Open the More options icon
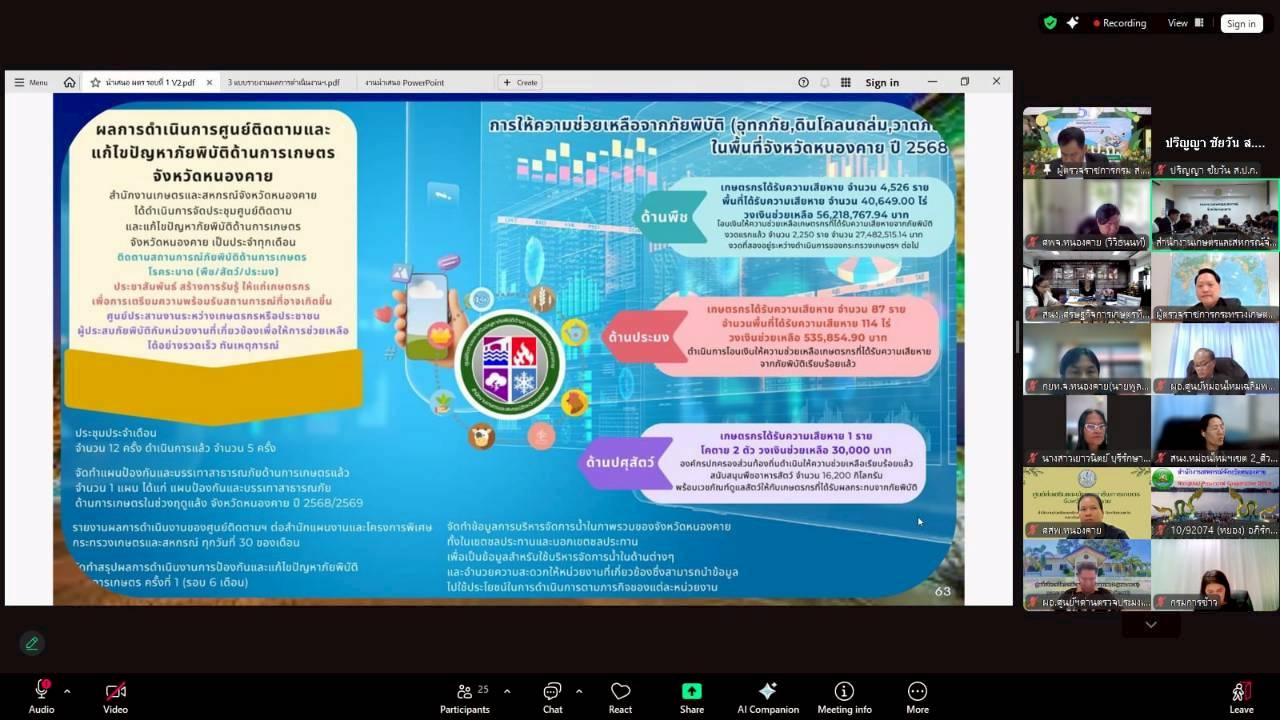1280x720 pixels. [x=917, y=692]
